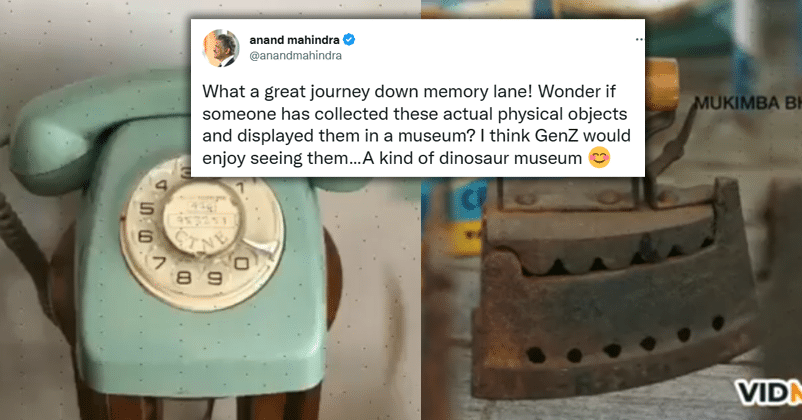Open the tweet's three-dot more options menu

click(x=639, y=39)
